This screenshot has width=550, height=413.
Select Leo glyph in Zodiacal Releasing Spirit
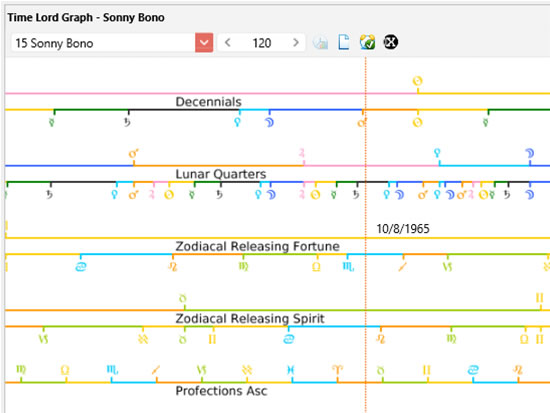click(381, 339)
